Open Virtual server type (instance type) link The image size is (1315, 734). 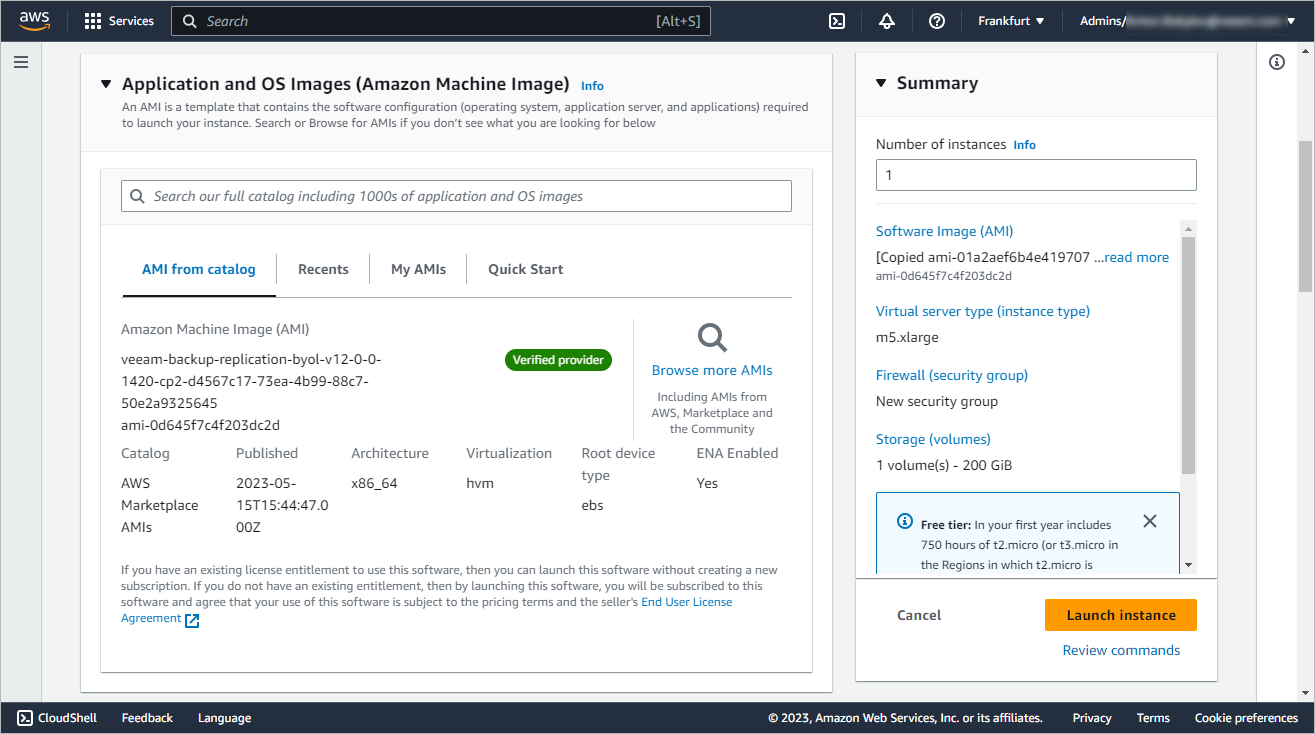pos(983,311)
